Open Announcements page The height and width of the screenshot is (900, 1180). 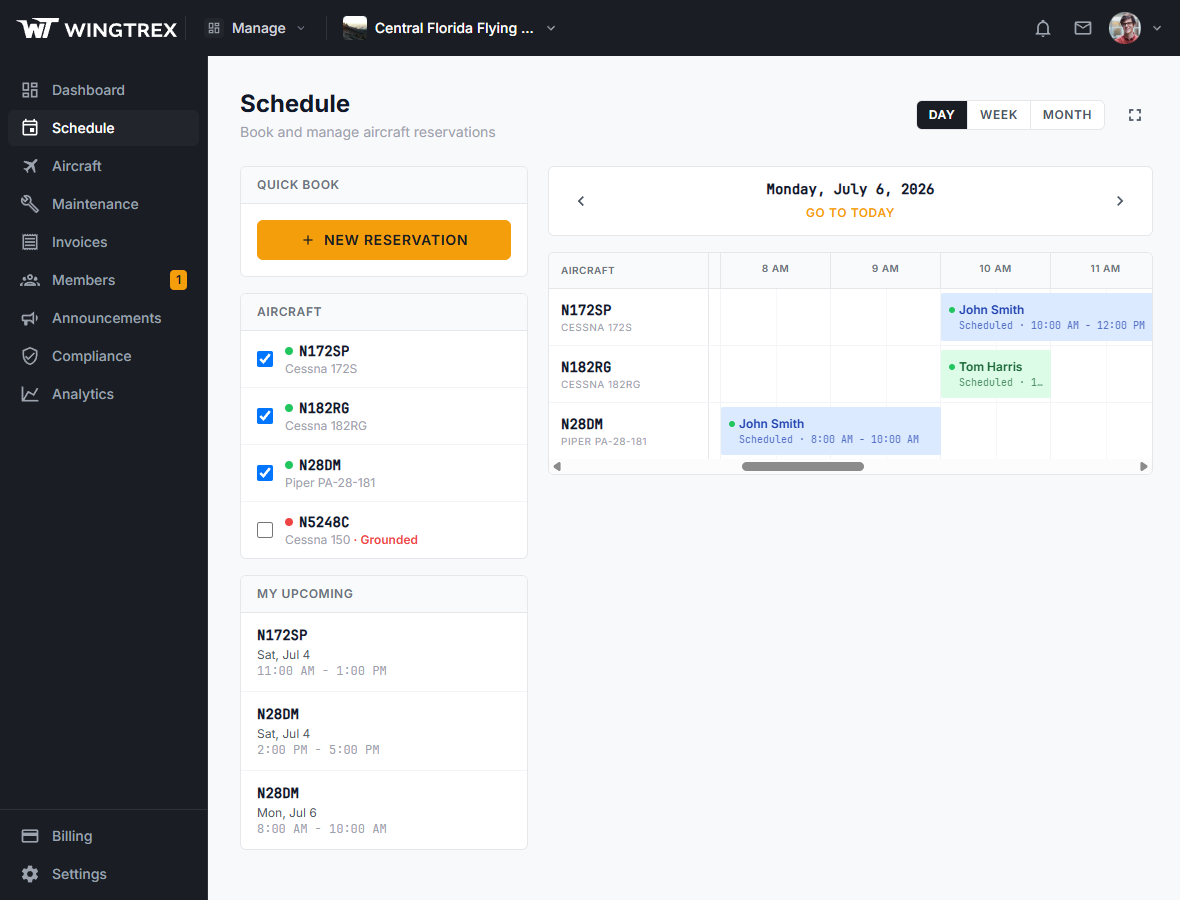(103, 318)
